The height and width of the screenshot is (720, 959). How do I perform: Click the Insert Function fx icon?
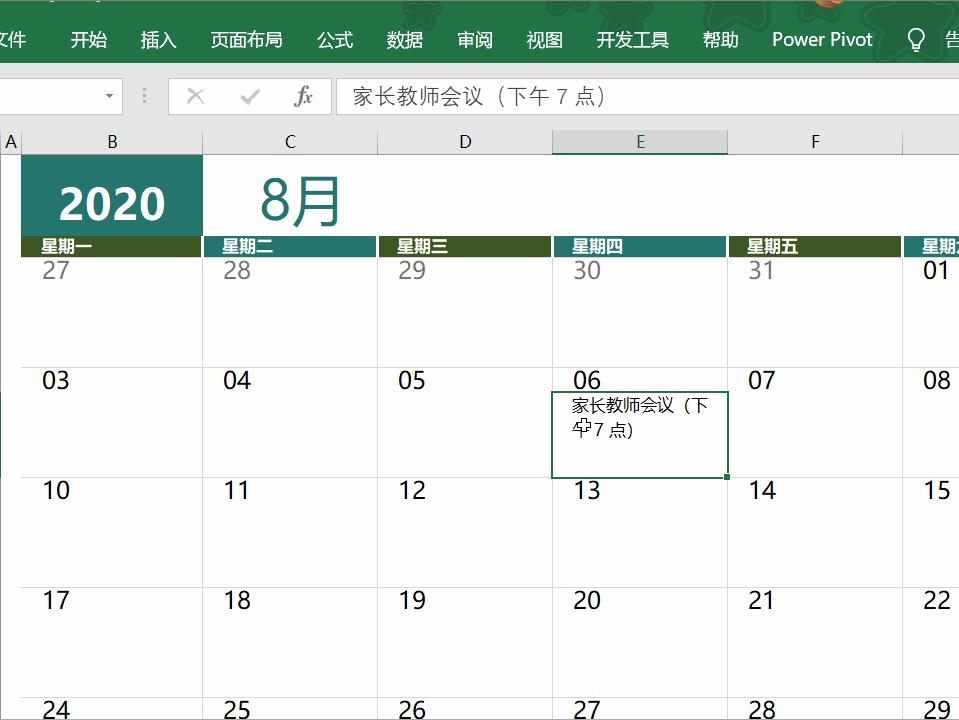pyautogui.click(x=306, y=96)
